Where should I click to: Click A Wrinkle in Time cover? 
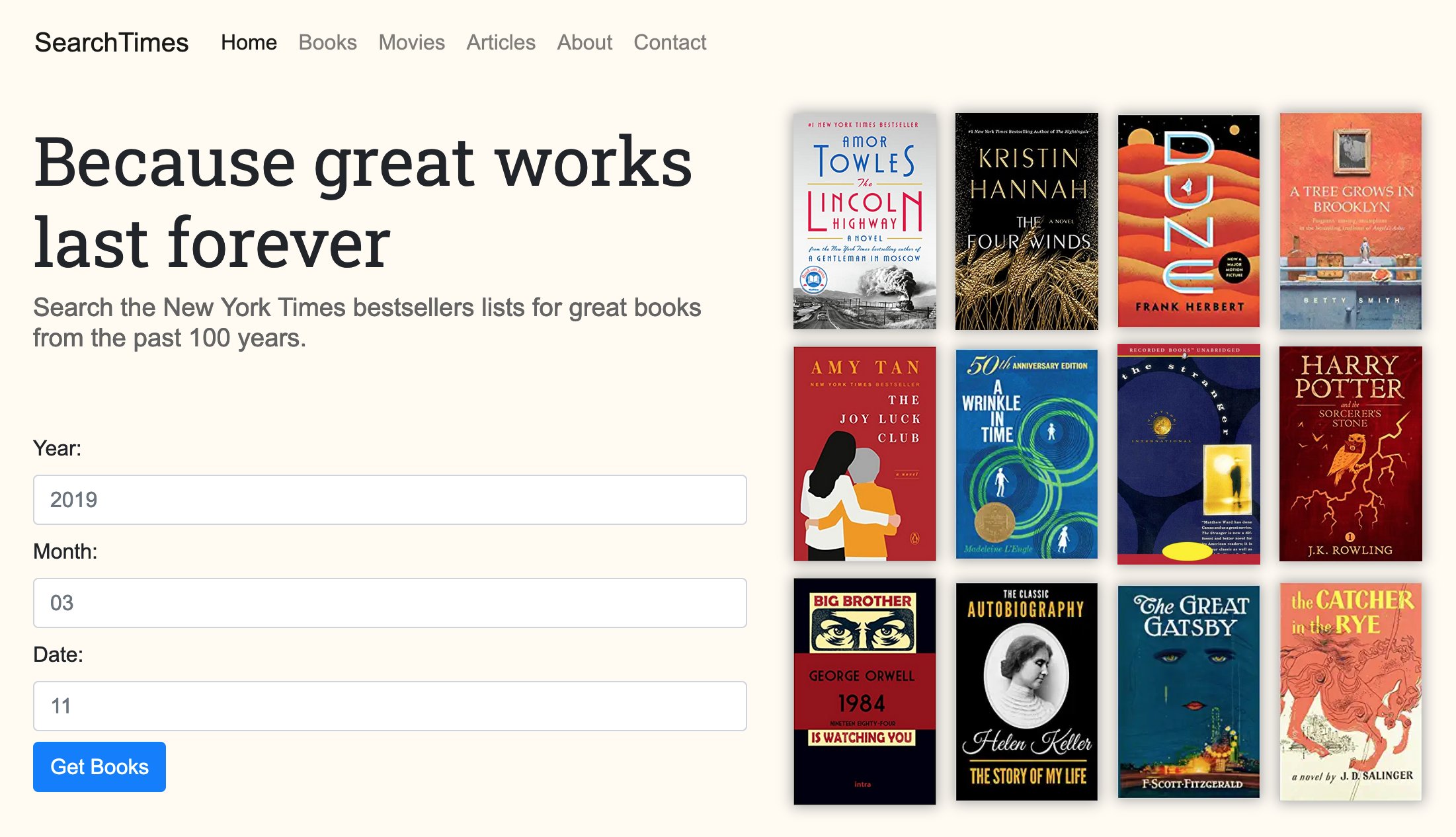pos(1027,454)
